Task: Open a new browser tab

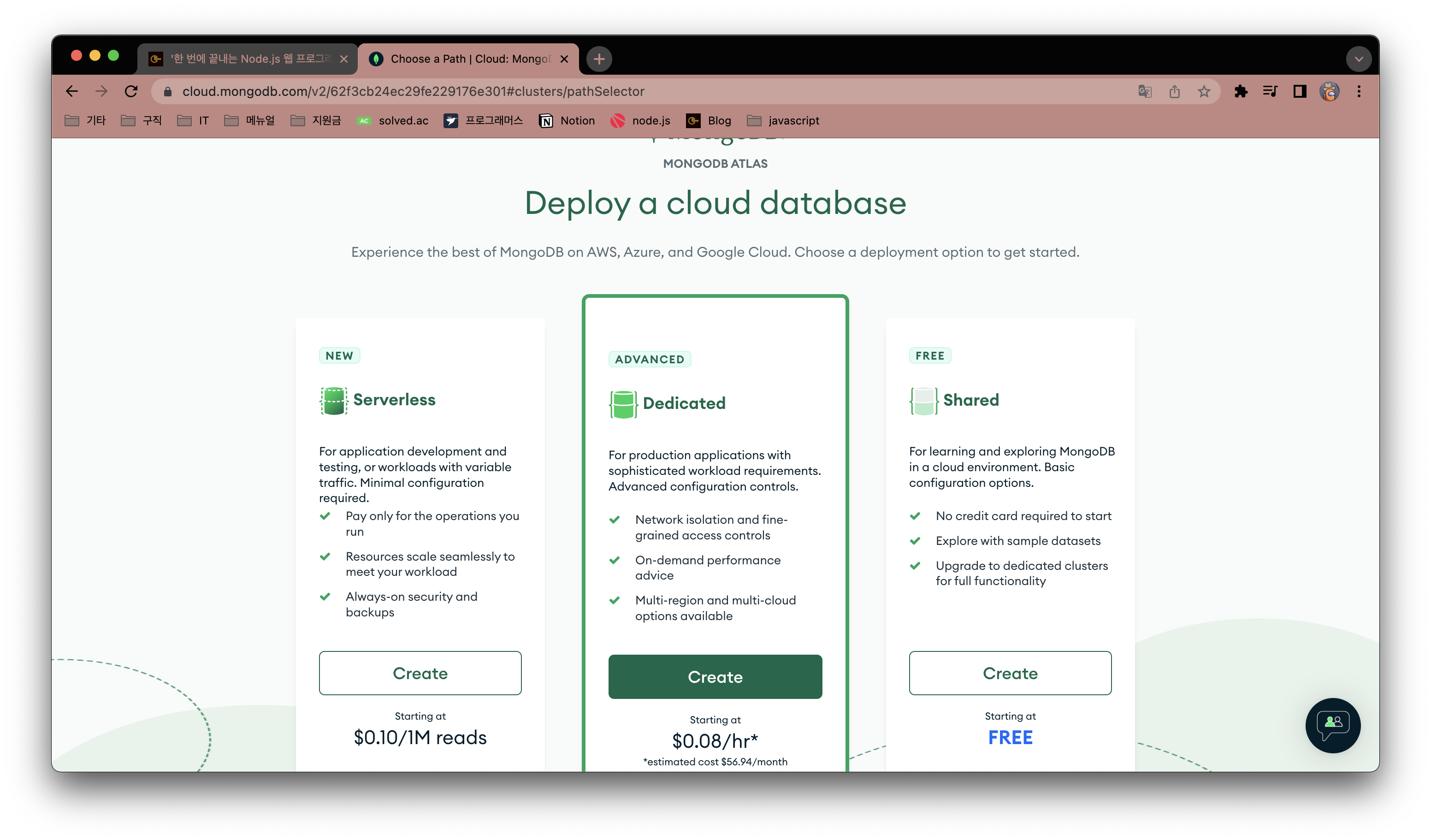Action: (598, 59)
